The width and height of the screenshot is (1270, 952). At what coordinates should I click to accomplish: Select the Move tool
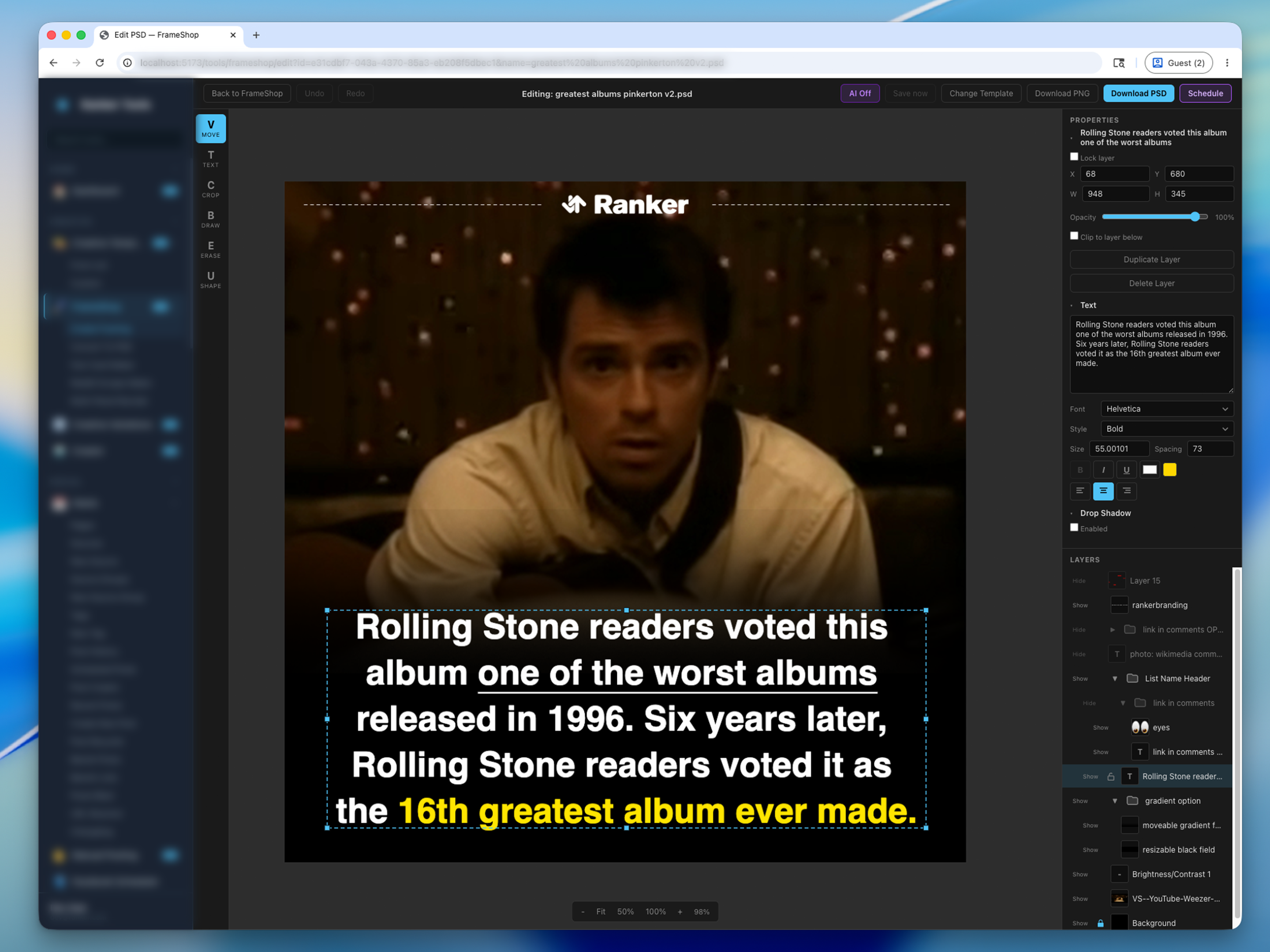pos(211,129)
